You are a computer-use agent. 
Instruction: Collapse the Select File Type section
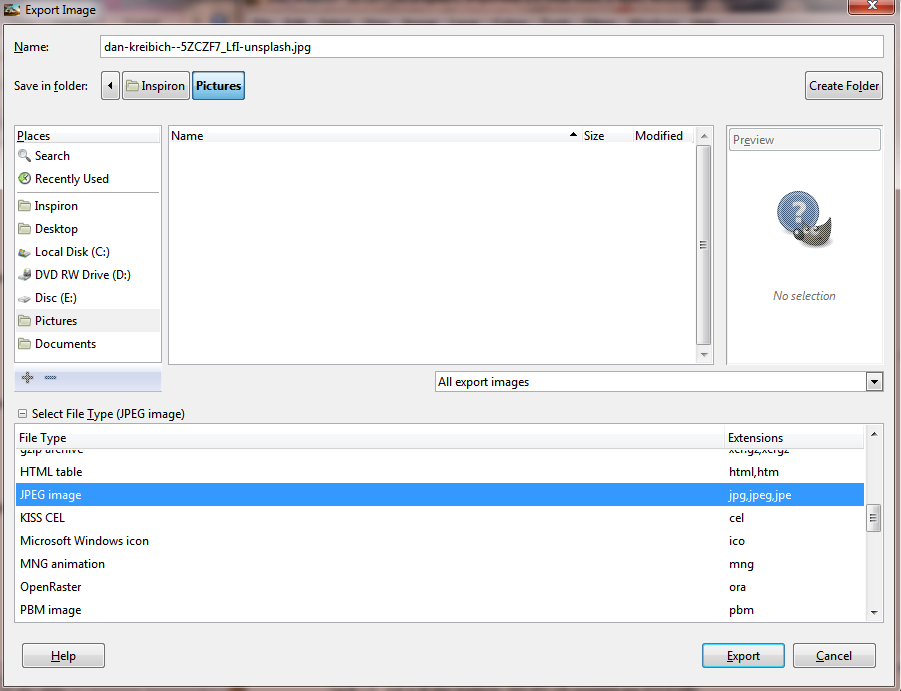22,413
